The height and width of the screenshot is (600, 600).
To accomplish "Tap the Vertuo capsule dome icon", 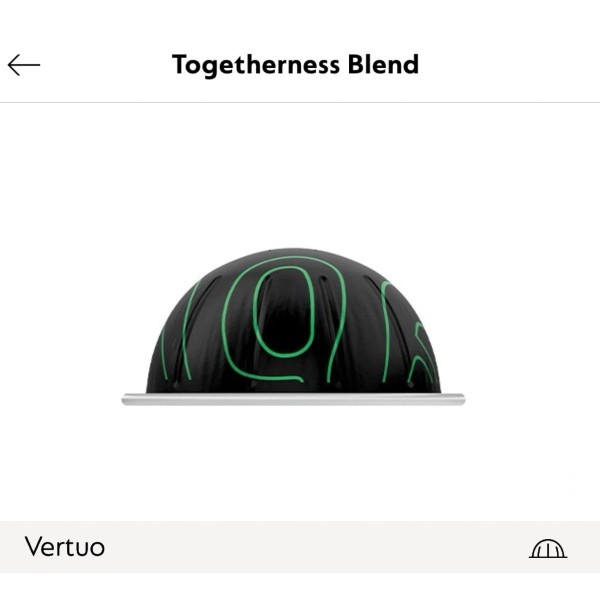I will tap(548, 548).
